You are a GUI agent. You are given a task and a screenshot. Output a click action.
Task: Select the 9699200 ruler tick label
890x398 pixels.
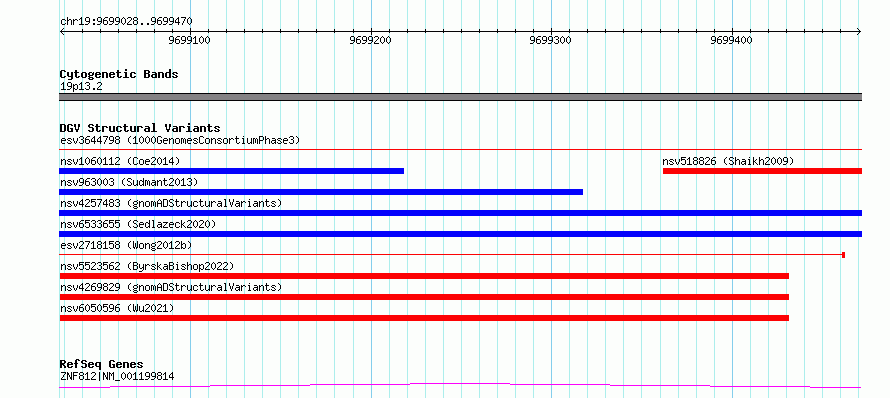371,40
